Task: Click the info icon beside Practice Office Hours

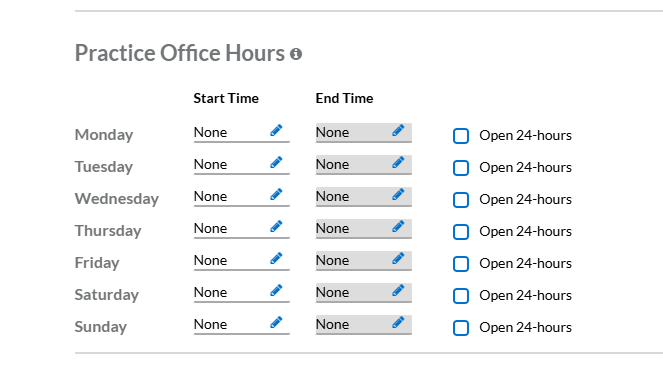Action: (x=296, y=54)
